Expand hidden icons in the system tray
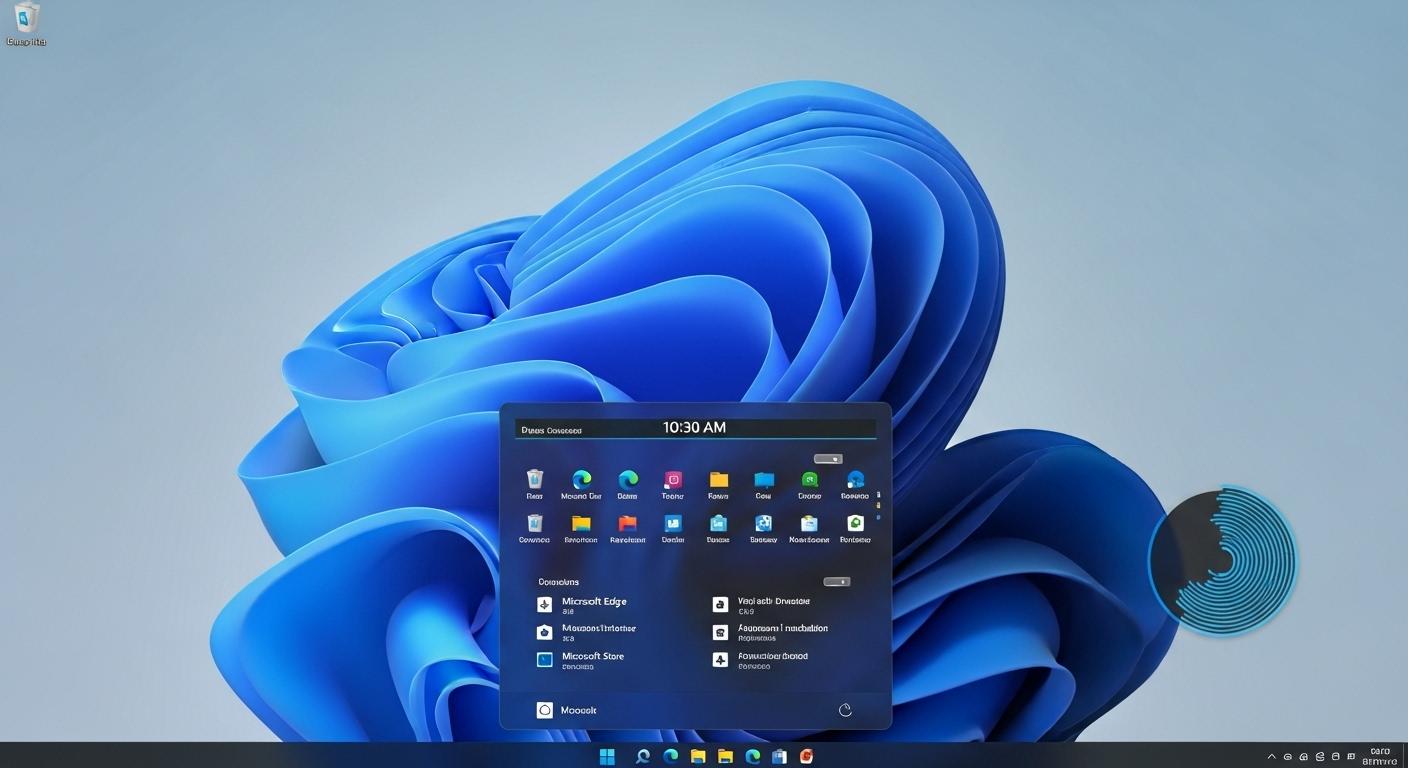The height and width of the screenshot is (768, 1408). [1271, 756]
